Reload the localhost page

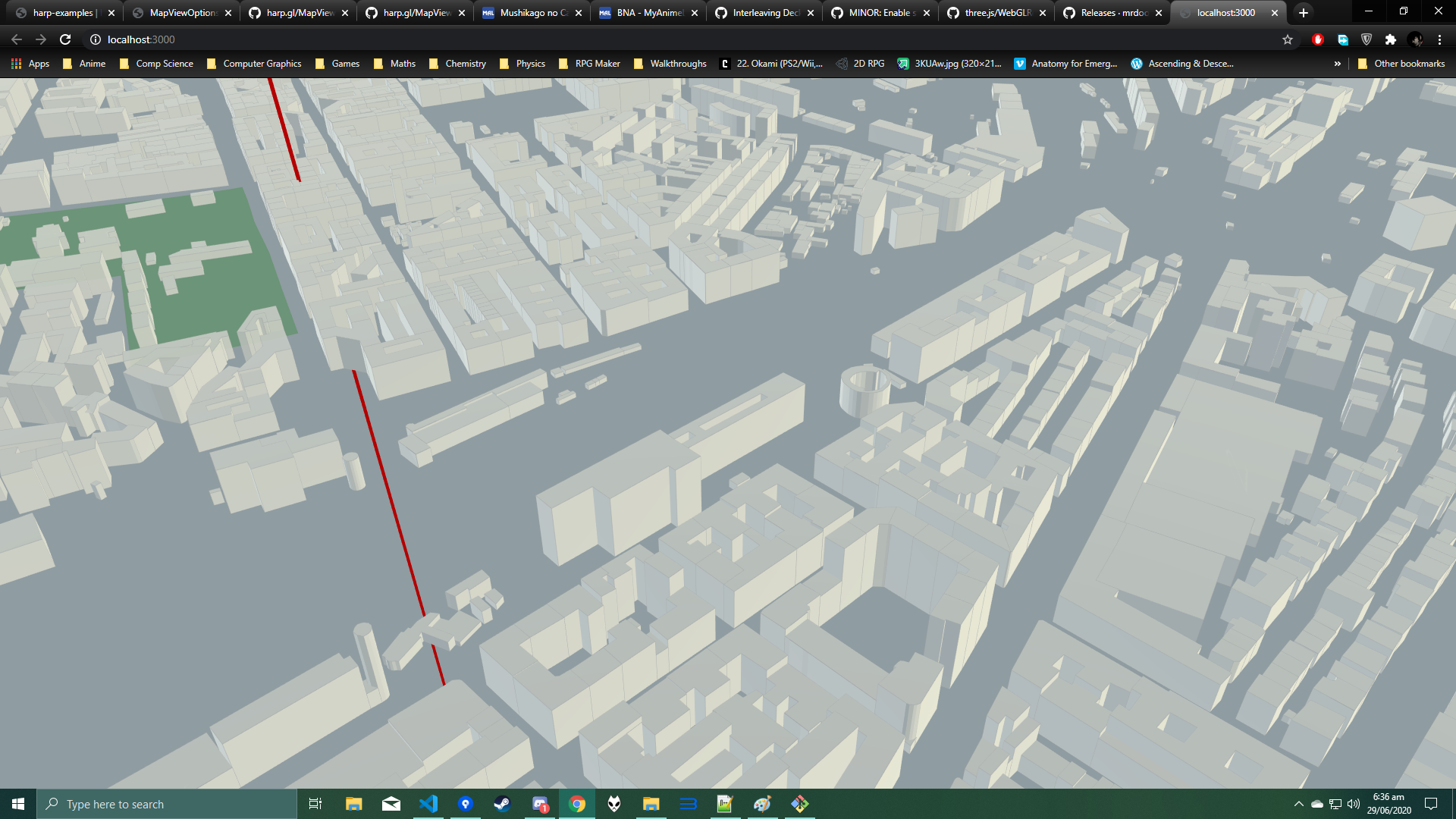pyautogui.click(x=65, y=39)
